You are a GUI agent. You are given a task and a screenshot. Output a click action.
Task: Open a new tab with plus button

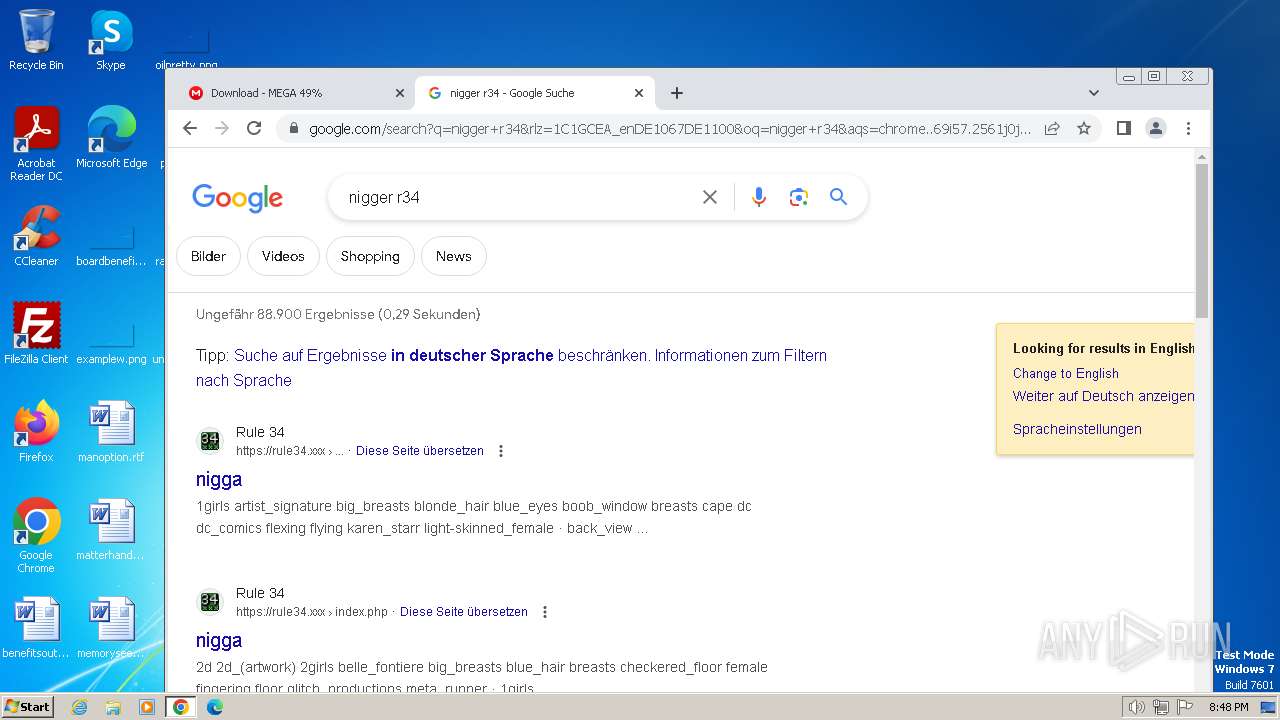click(x=677, y=93)
